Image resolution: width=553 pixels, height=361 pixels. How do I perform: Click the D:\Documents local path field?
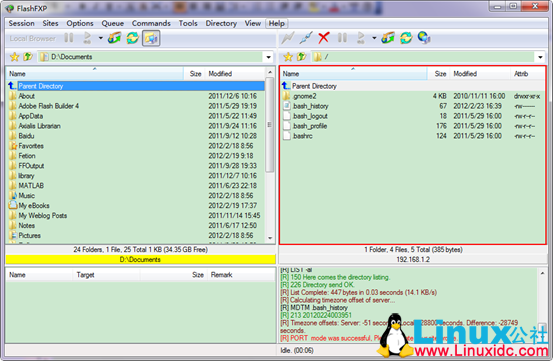[x=151, y=57]
